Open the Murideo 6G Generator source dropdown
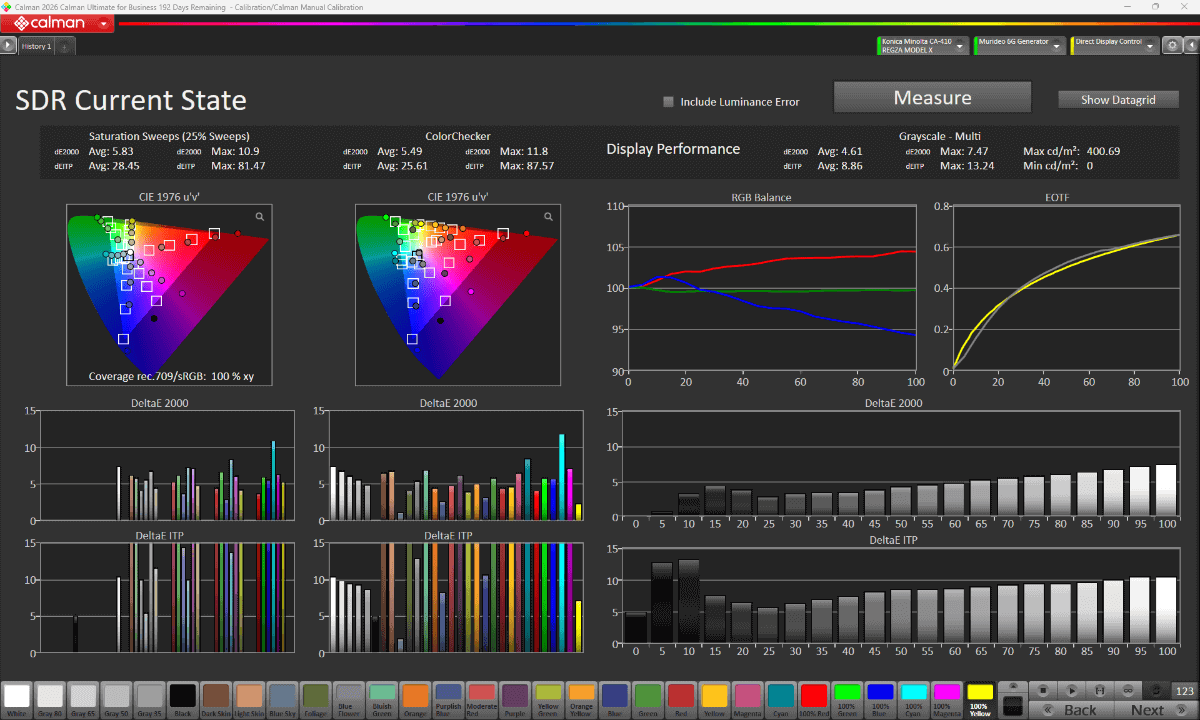The height and width of the screenshot is (720, 1200). point(1020,45)
